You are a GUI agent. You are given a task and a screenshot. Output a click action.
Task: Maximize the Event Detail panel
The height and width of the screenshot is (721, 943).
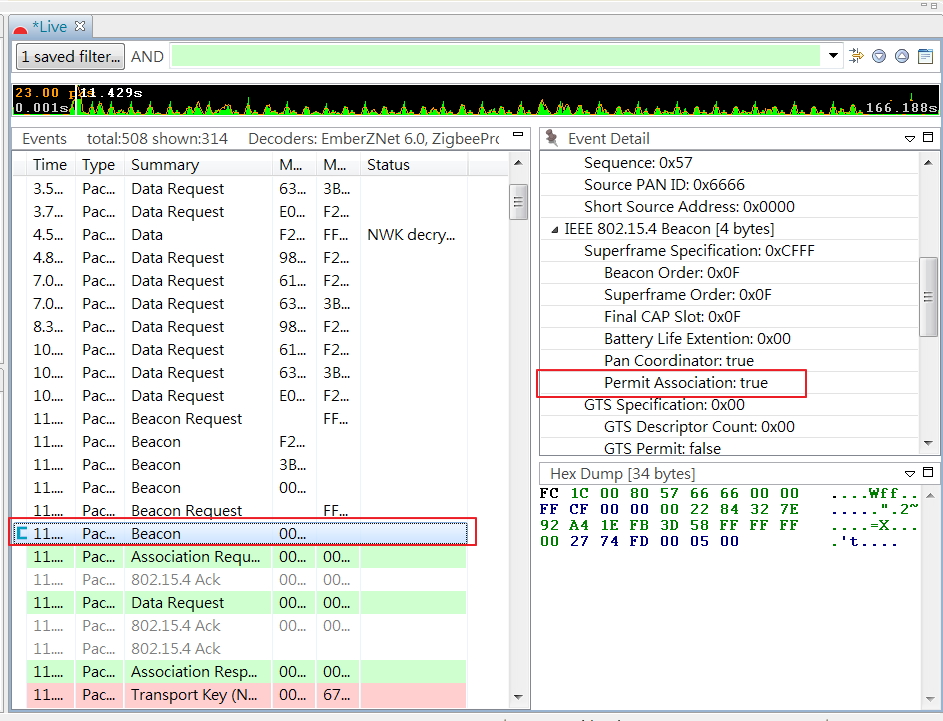(x=927, y=138)
